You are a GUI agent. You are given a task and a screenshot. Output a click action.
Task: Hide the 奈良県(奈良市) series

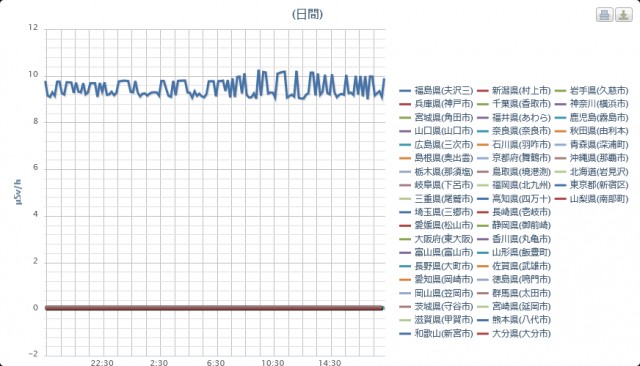click(514, 131)
